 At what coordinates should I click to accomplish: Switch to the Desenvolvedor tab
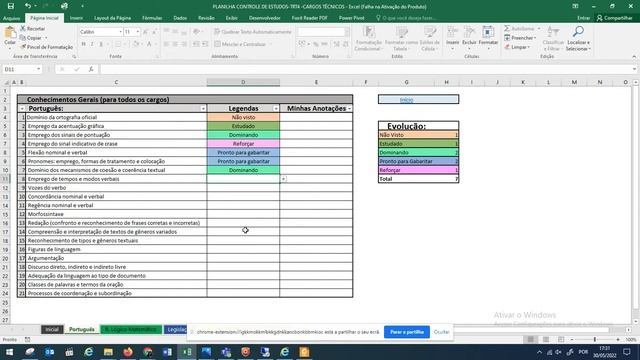(x=264, y=18)
